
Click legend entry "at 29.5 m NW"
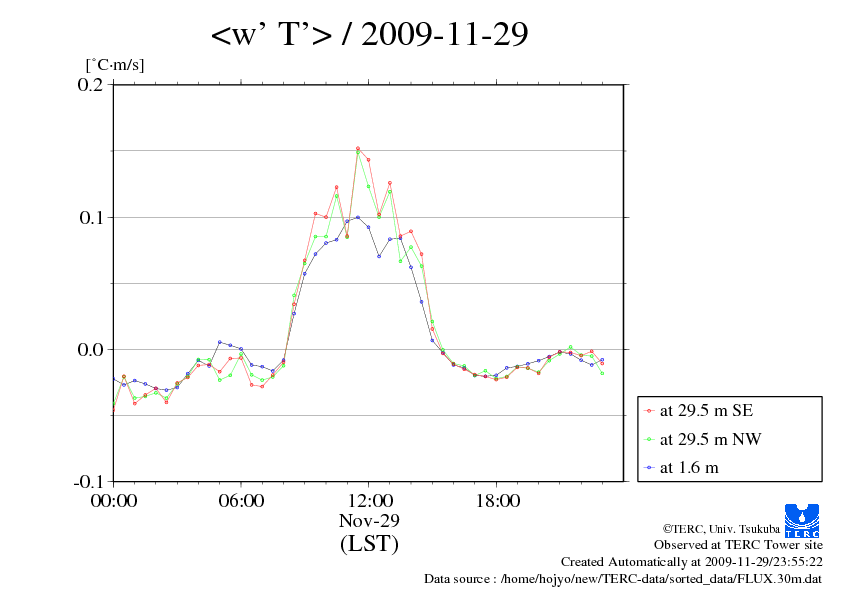(710, 439)
